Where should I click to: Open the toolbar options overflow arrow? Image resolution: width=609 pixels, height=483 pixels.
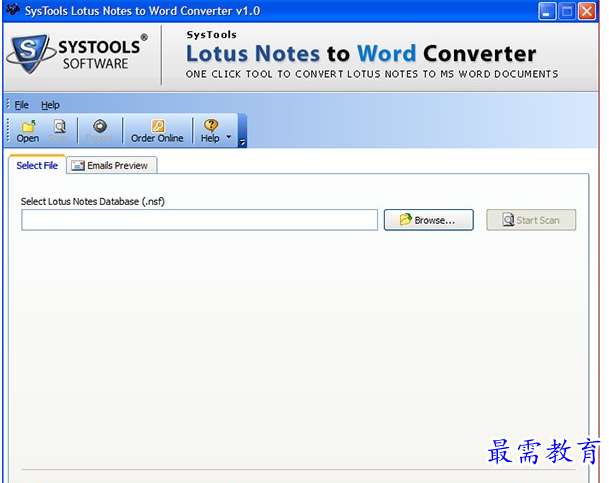[242, 142]
